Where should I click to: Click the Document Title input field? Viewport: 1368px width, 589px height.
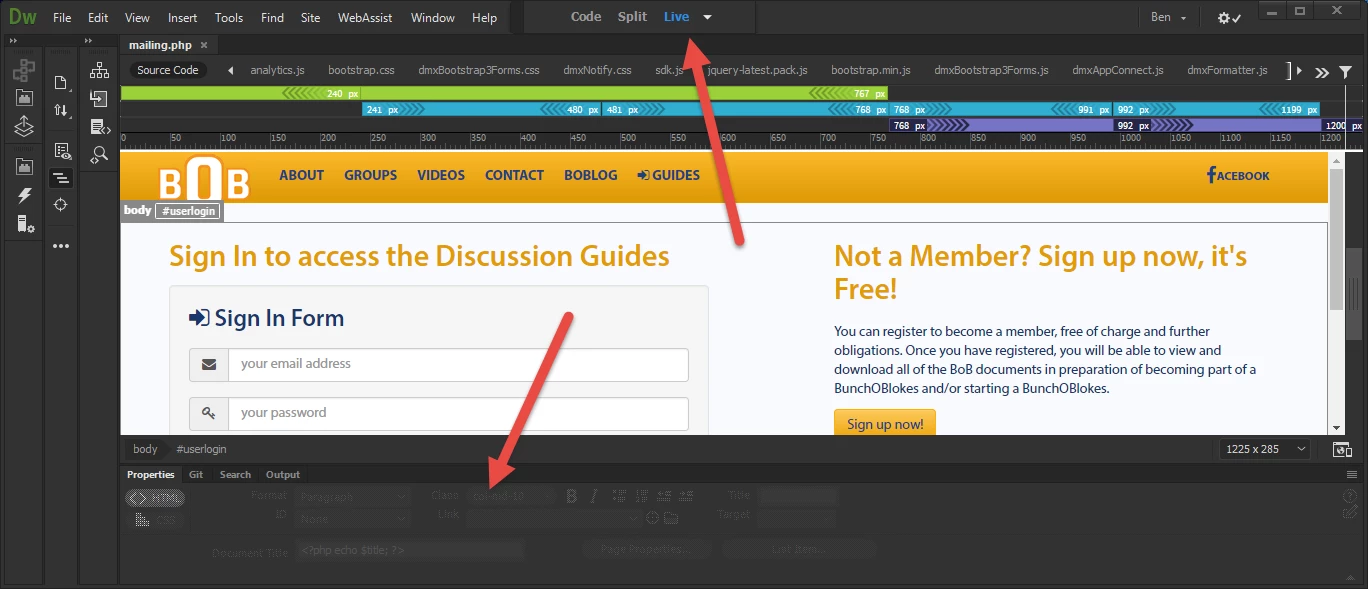pos(410,550)
